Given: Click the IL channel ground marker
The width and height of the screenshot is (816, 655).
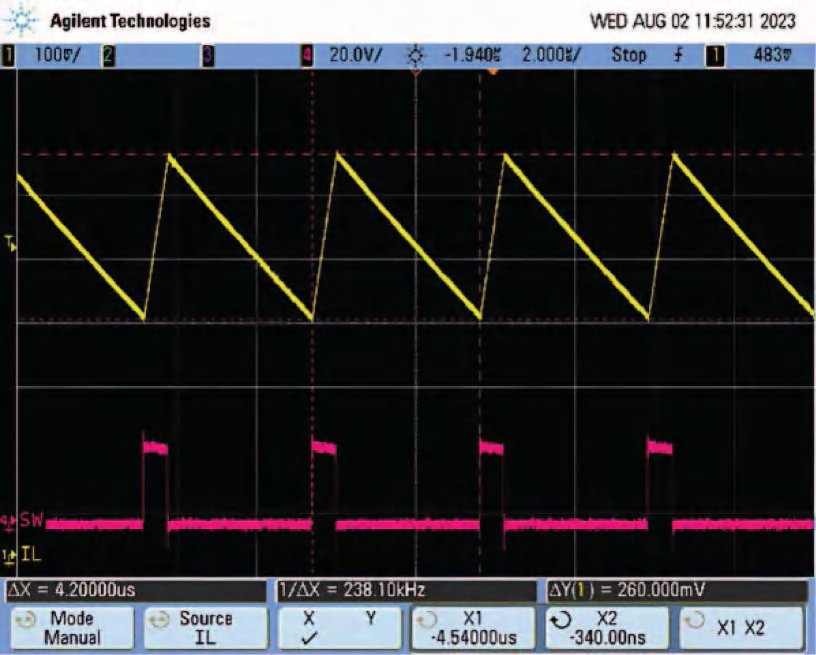Looking at the screenshot, I should click(x=9, y=556).
